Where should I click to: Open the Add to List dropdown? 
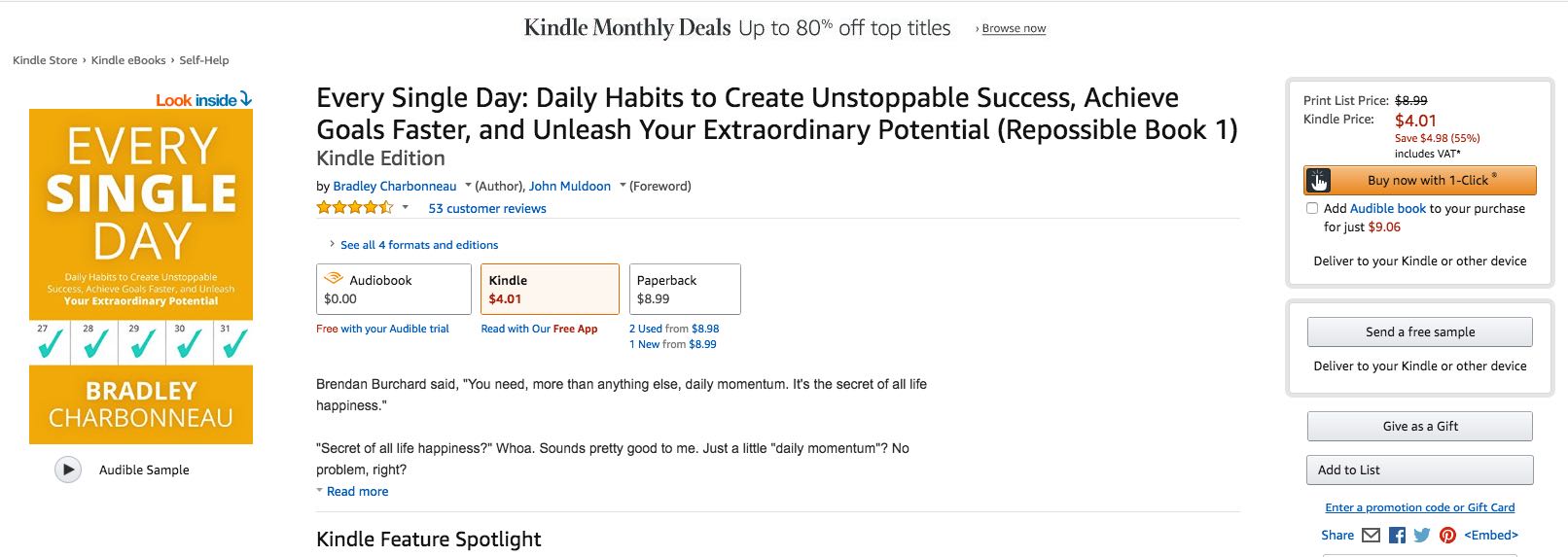pos(1419,470)
